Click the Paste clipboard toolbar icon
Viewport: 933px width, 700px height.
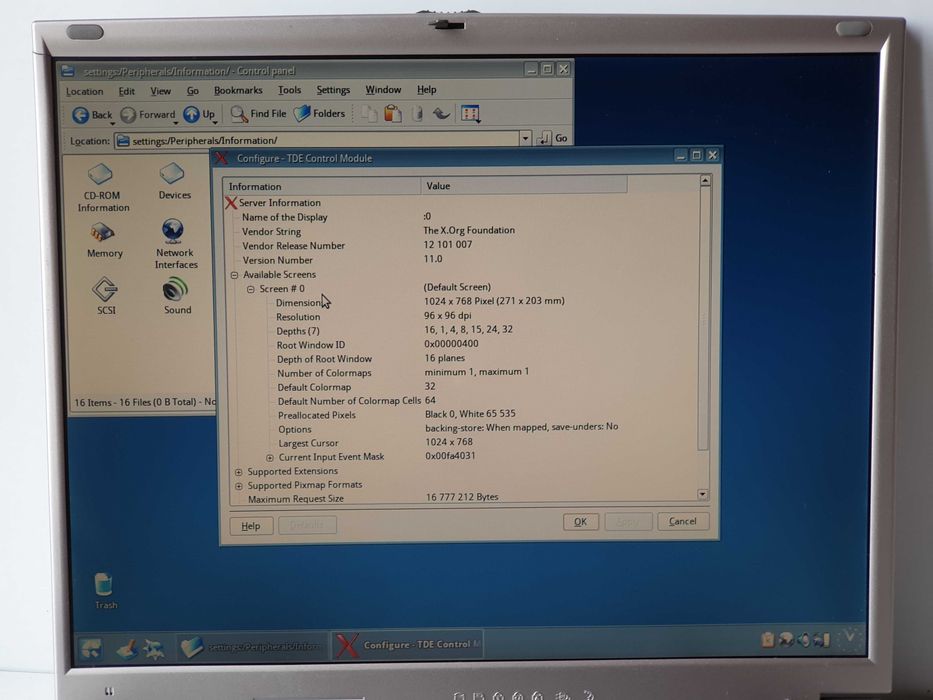[x=392, y=113]
